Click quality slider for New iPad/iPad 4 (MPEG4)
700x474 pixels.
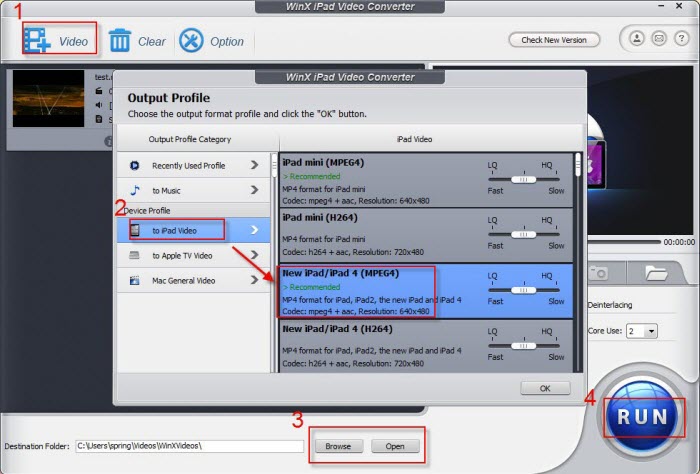coord(524,290)
